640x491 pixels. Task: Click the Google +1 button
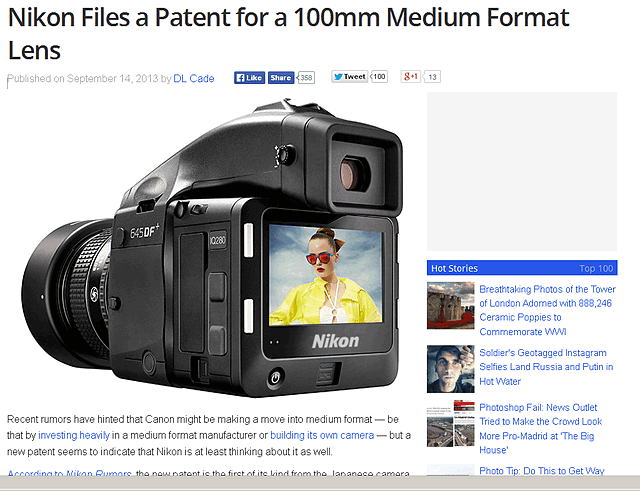(x=411, y=77)
